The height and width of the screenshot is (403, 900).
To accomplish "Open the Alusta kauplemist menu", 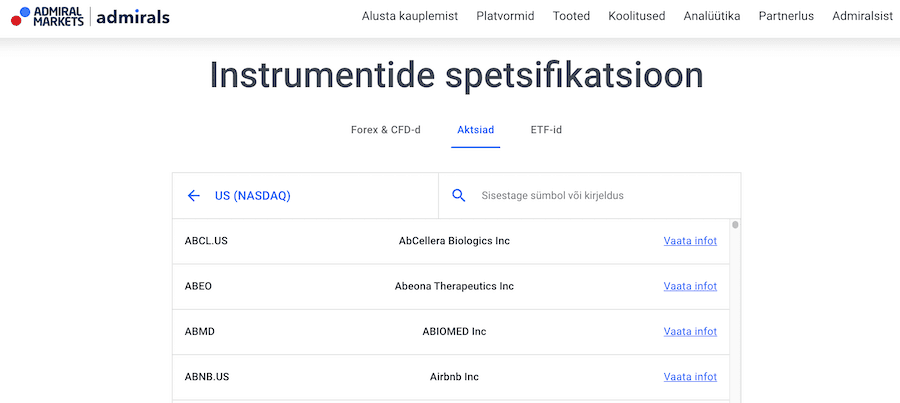I will point(410,16).
